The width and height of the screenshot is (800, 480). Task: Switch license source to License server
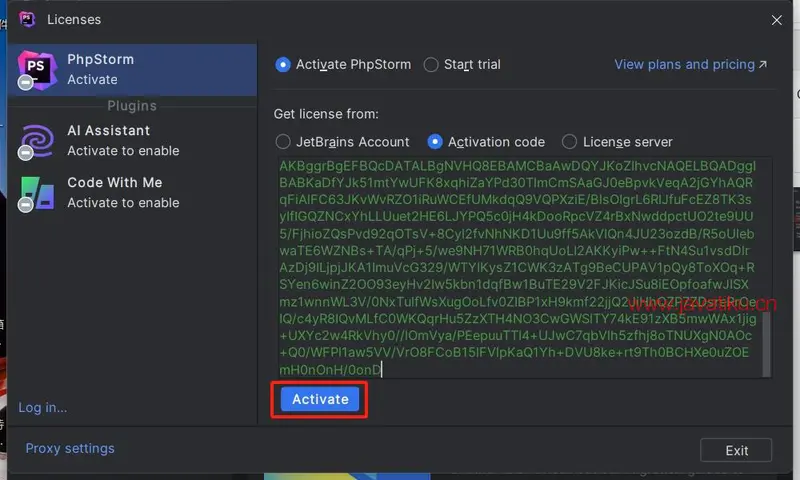coord(569,142)
